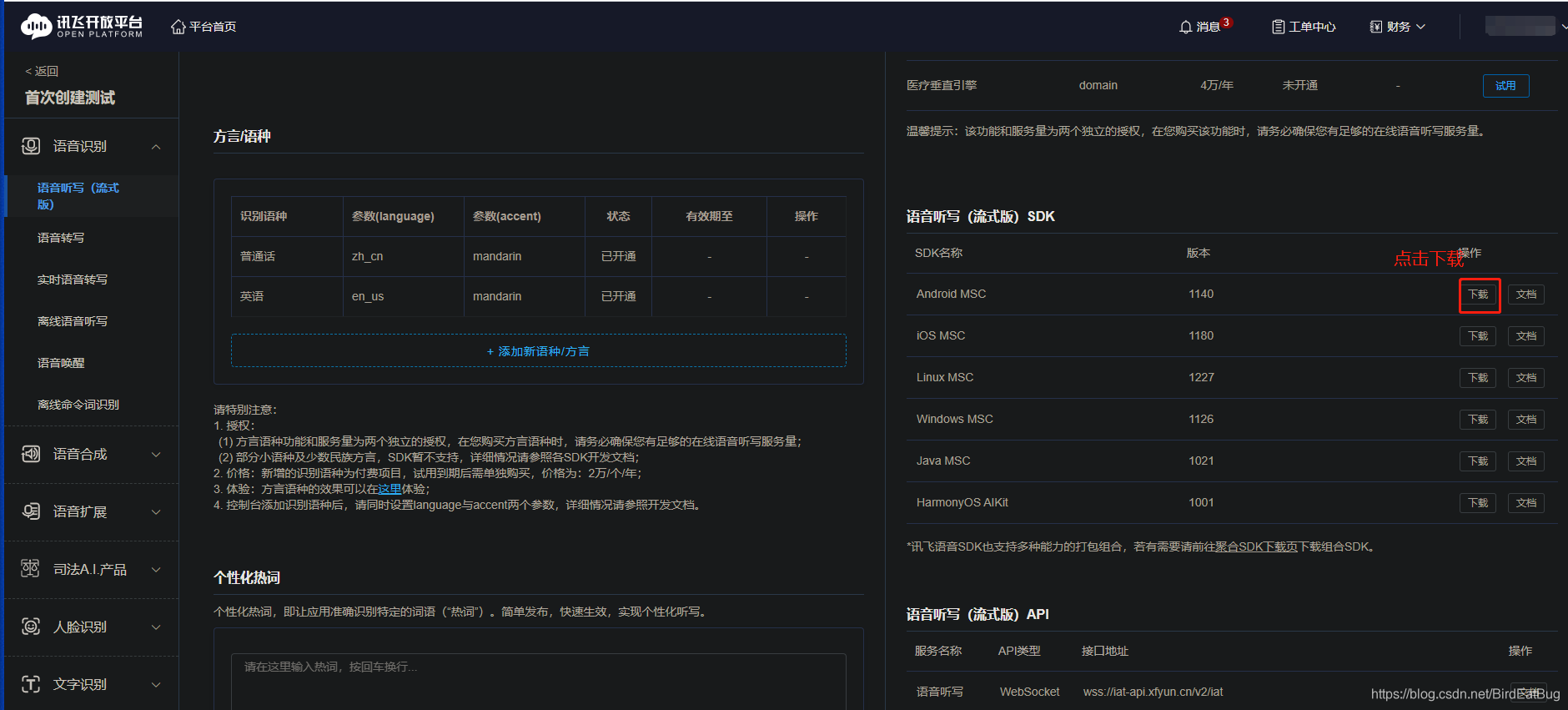Open the Linux MSC 文档 button
The height and width of the screenshot is (710, 1568).
(x=1526, y=378)
